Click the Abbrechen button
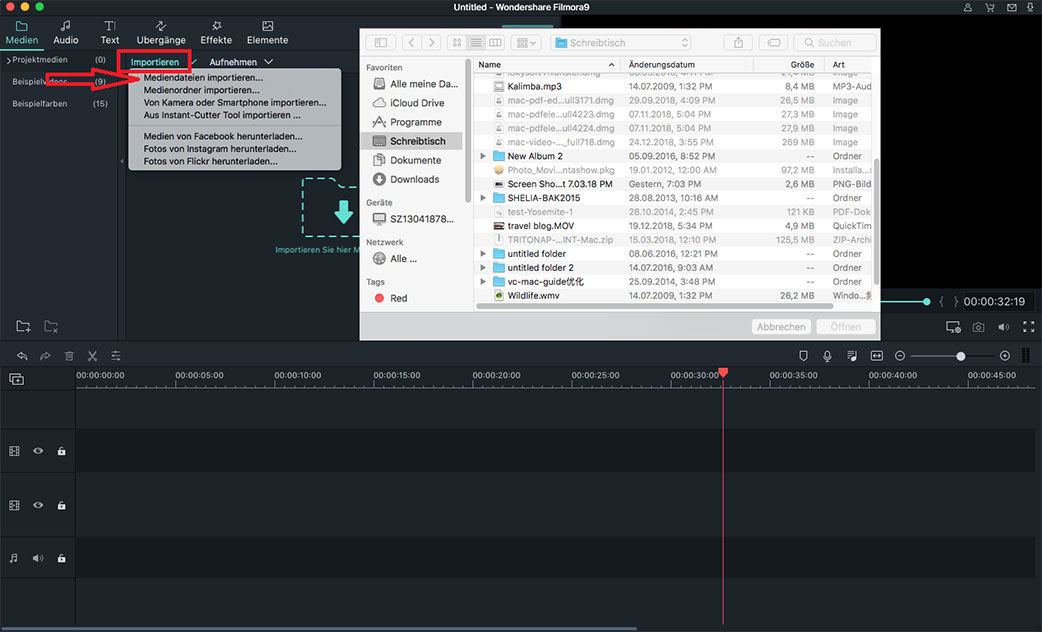The height and width of the screenshot is (632, 1042). [781, 327]
